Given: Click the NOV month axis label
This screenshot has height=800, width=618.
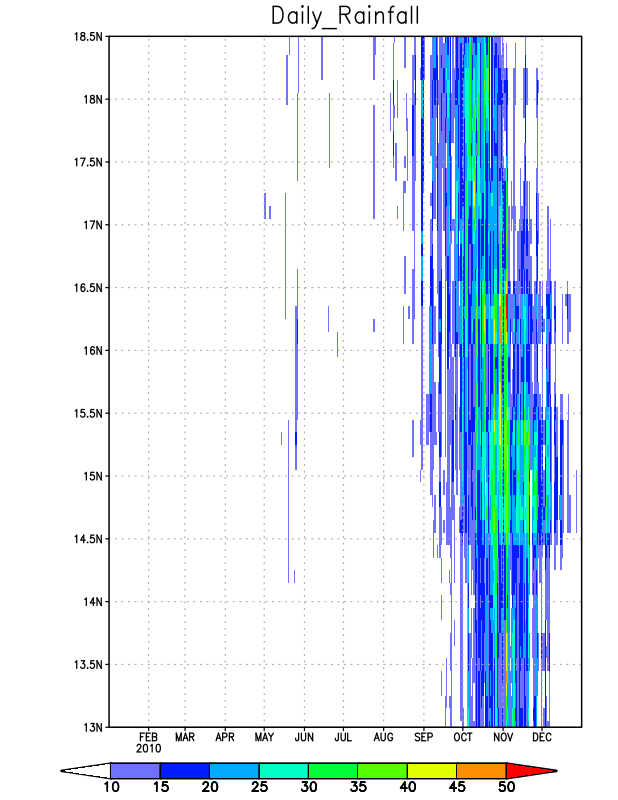Looking at the screenshot, I should pyautogui.click(x=503, y=738).
